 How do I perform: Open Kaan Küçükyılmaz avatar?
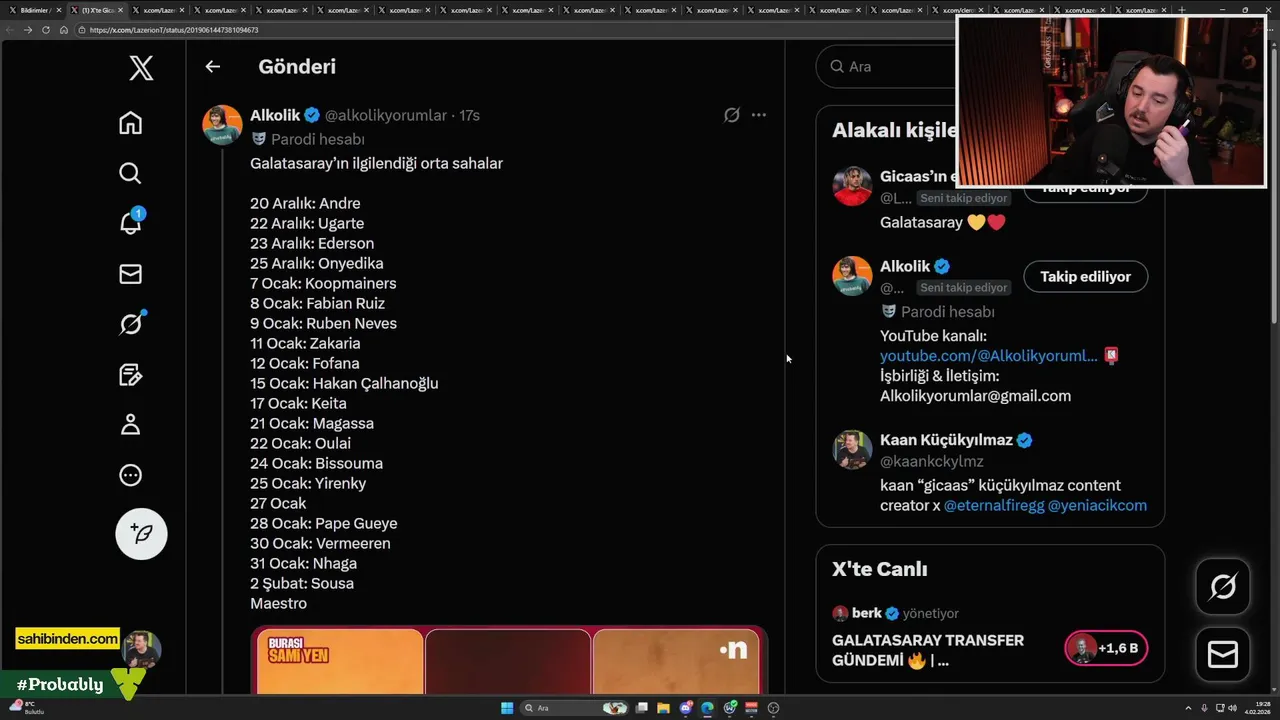852,450
